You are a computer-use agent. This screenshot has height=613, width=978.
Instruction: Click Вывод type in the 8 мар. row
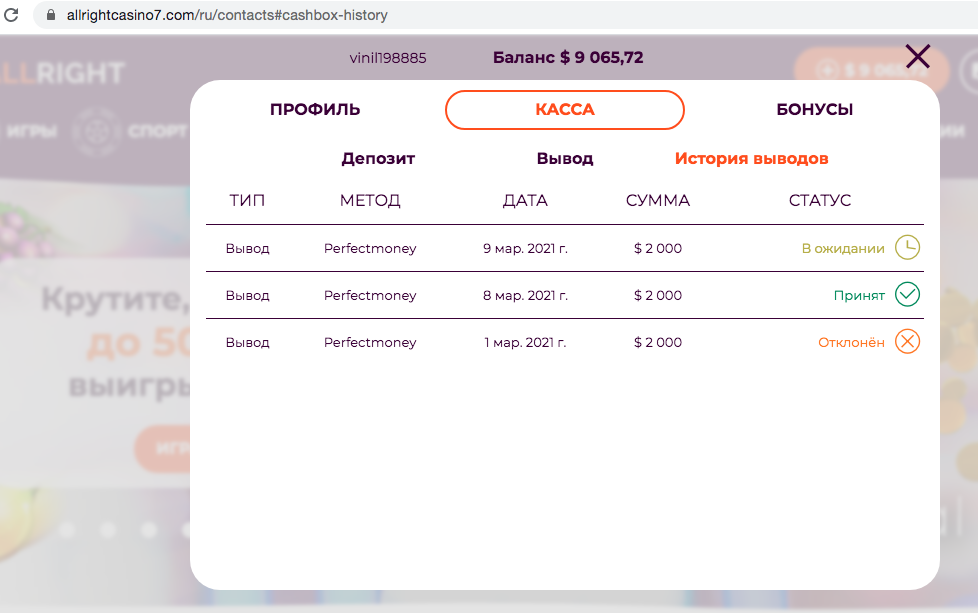[x=247, y=295]
